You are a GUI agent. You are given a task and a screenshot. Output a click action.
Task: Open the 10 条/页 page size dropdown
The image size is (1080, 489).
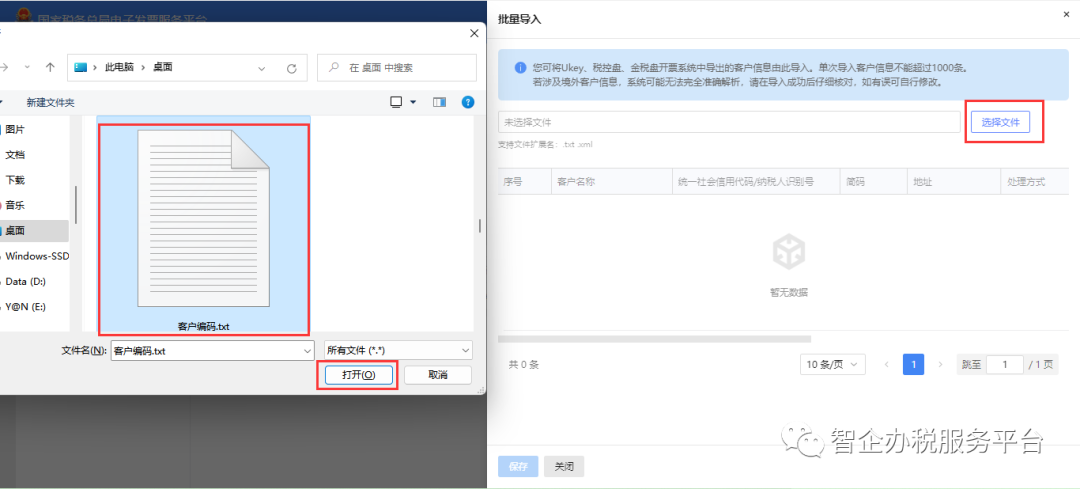point(833,364)
